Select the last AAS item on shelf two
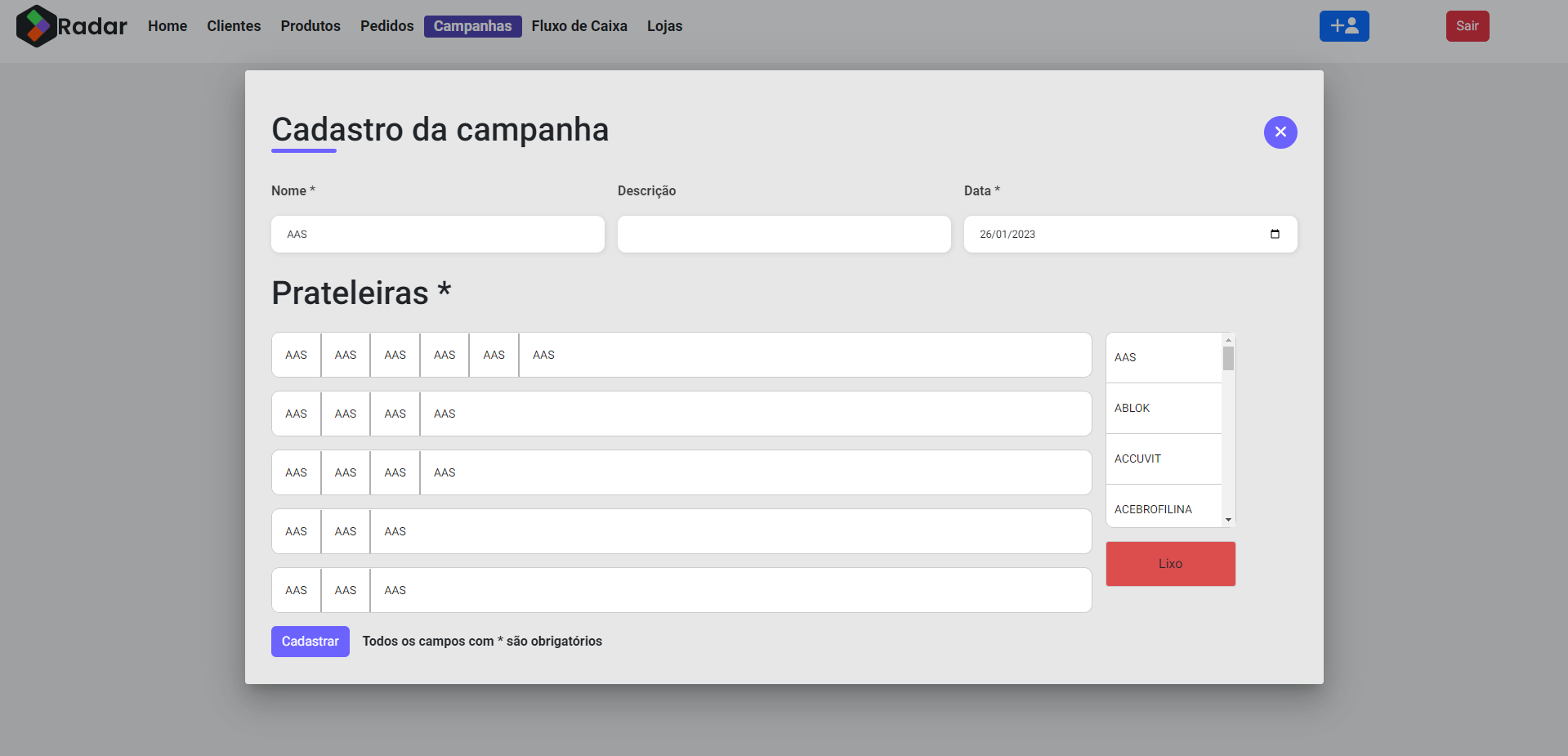The image size is (1568, 756). click(444, 414)
